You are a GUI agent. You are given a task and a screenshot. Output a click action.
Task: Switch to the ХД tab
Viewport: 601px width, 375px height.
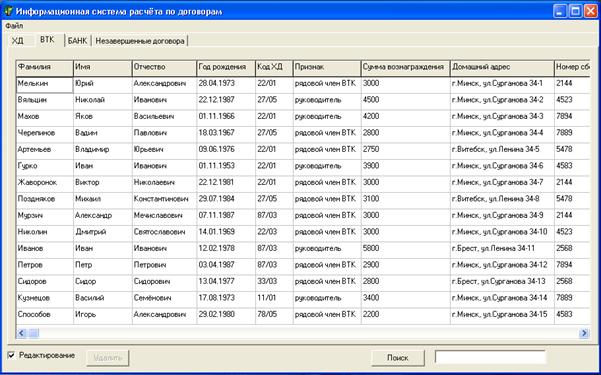18,41
